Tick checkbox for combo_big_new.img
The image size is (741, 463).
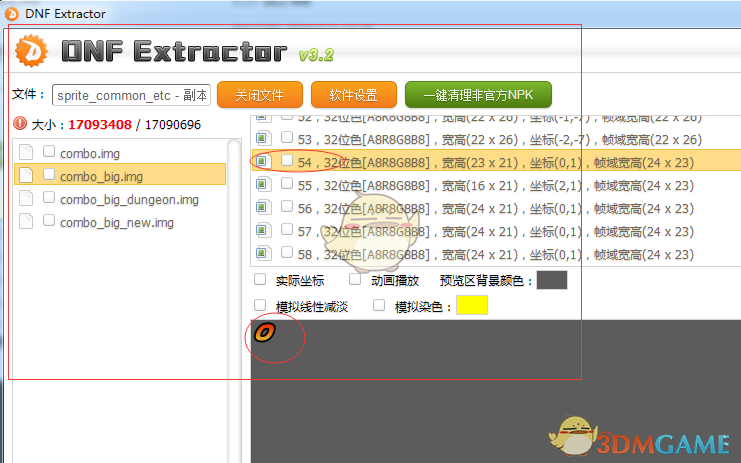click(49, 221)
